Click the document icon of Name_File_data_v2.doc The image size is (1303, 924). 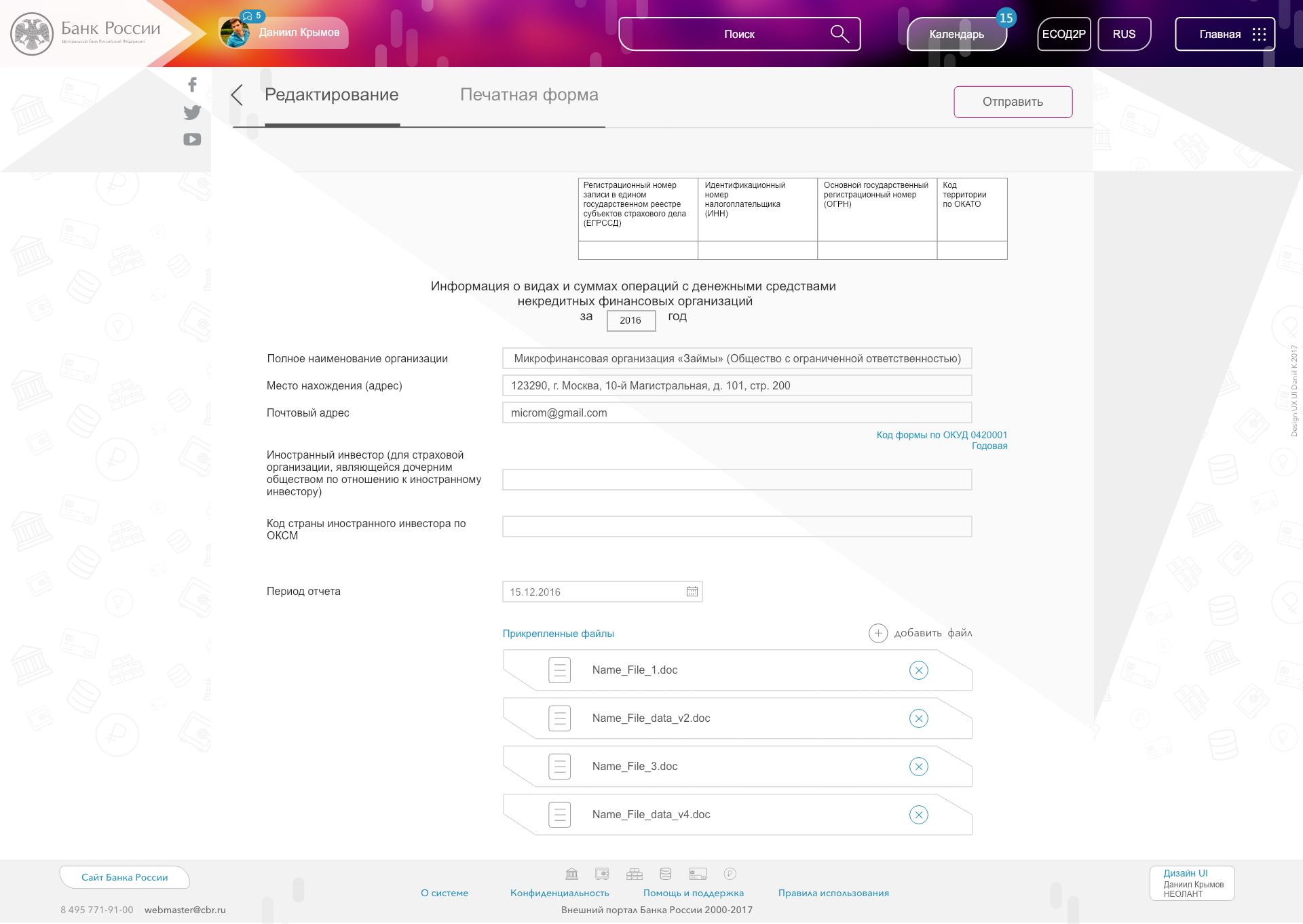(x=560, y=718)
